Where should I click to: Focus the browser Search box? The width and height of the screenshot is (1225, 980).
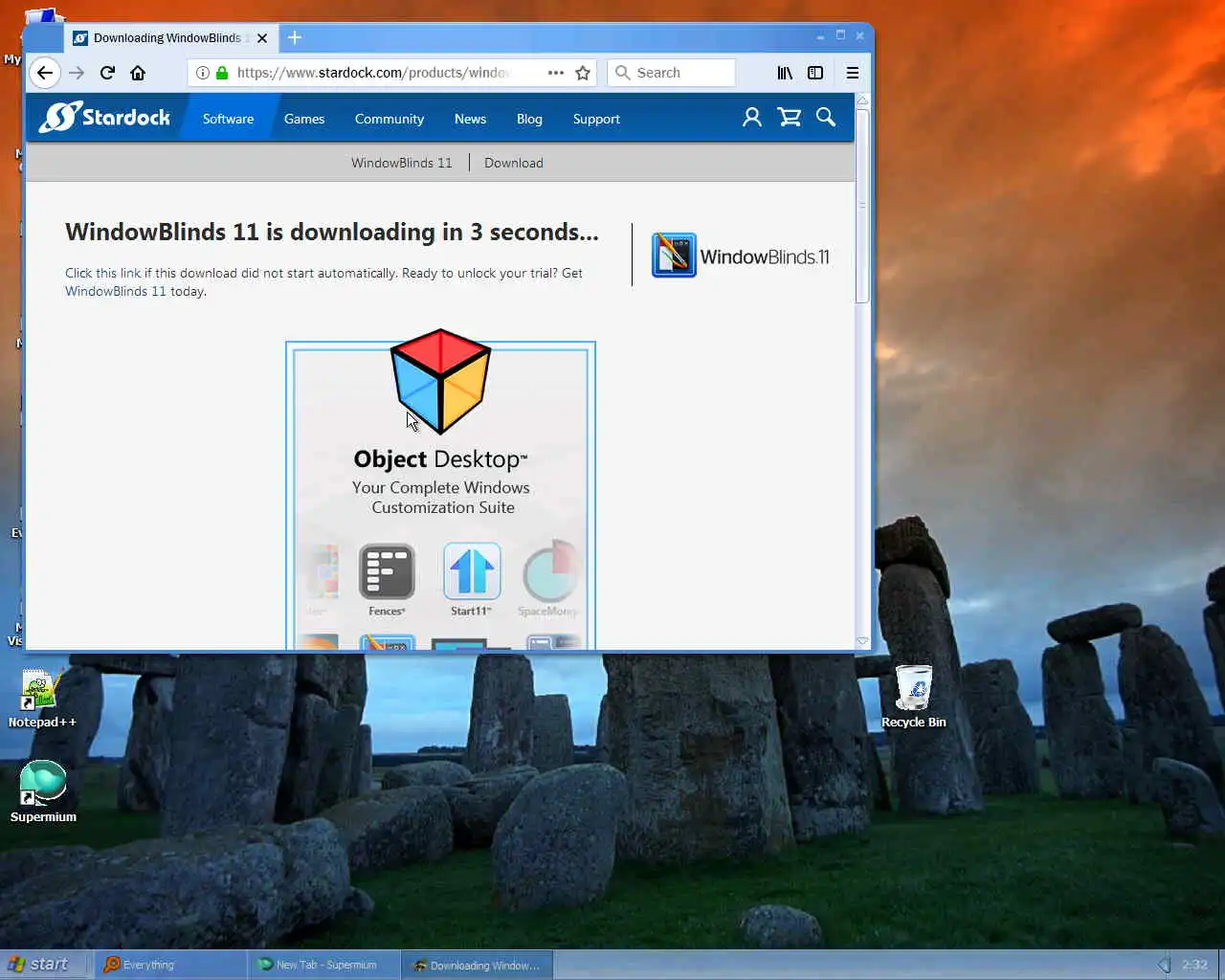[671, 73]
